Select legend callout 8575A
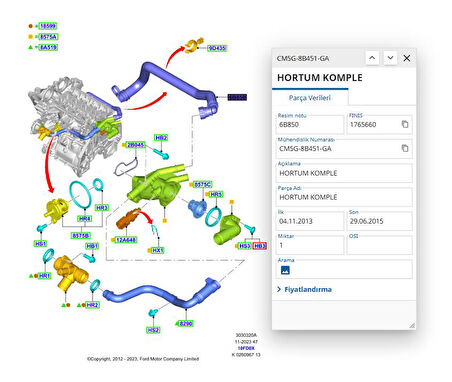 [49, 37]
